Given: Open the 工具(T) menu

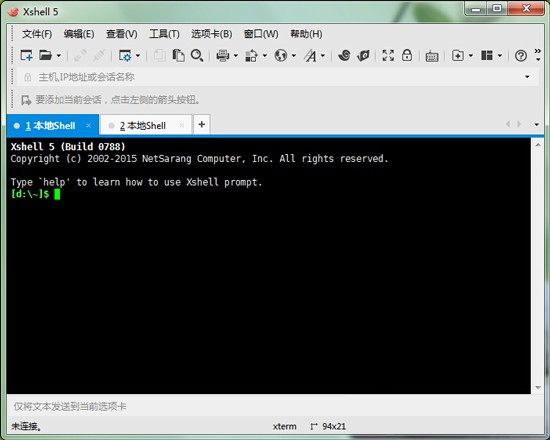Looking at the screenshot, I should click(164, 34).
